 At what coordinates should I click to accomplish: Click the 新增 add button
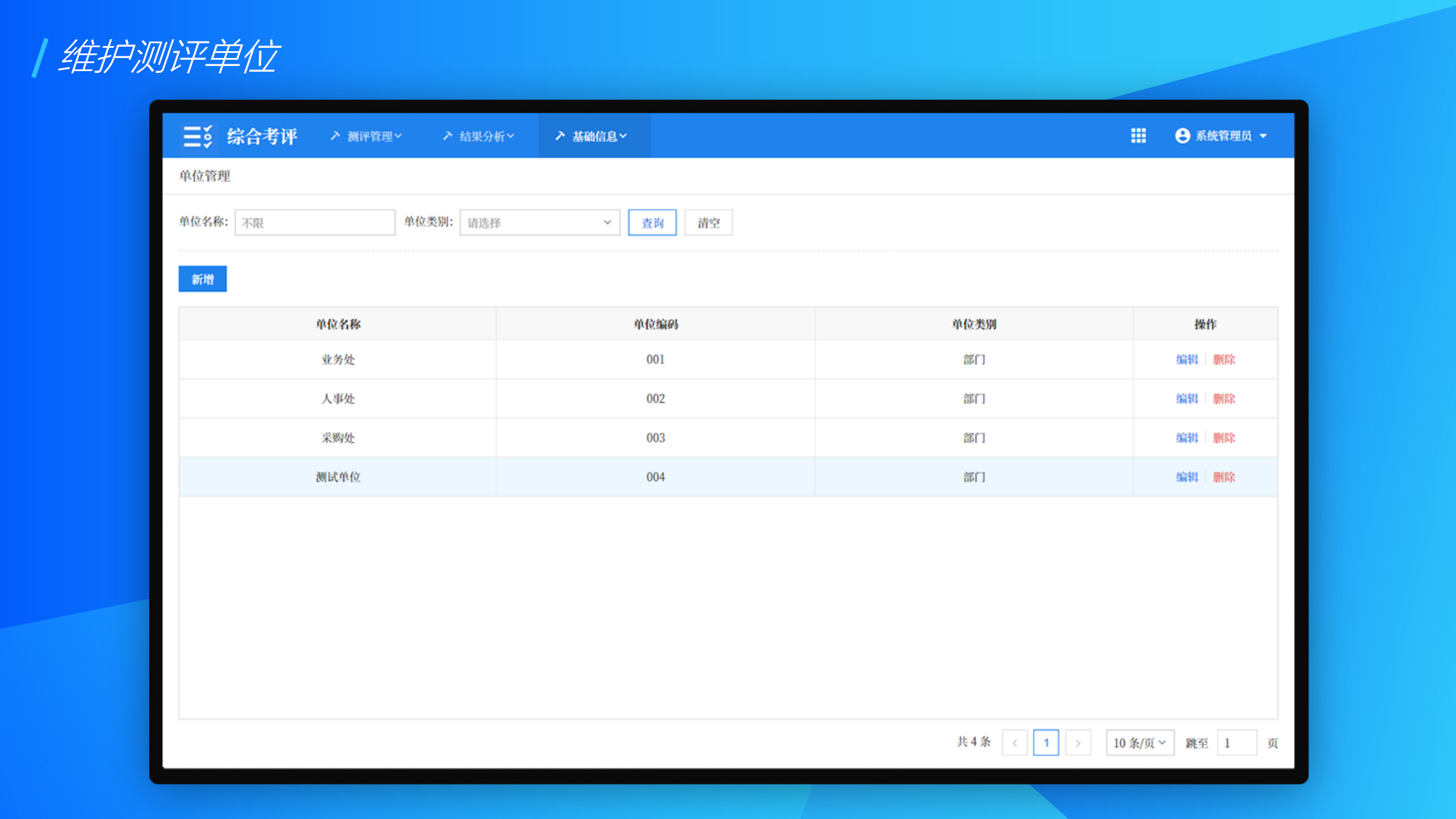202,279
